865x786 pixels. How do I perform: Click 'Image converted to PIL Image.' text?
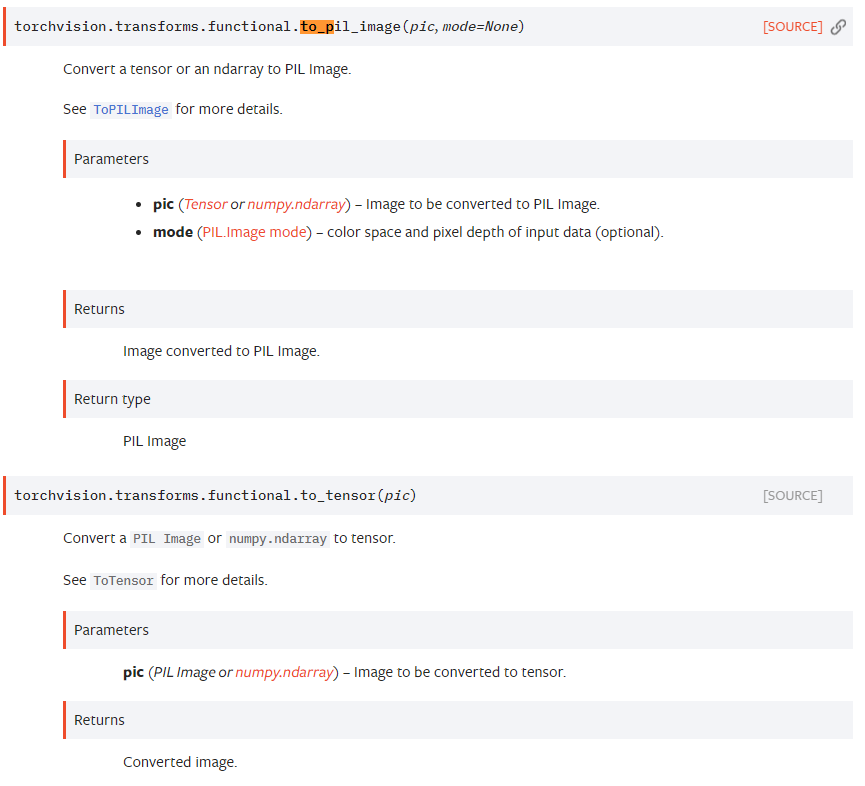point(221,351)
